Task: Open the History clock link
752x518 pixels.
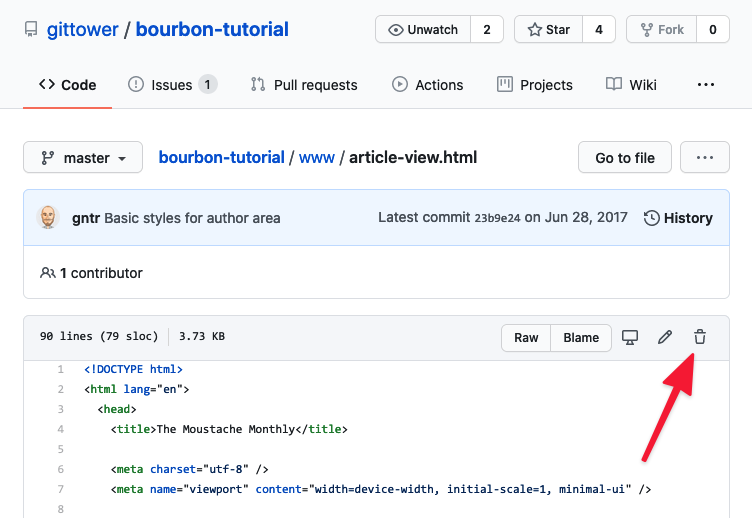Action: point(678,218)
